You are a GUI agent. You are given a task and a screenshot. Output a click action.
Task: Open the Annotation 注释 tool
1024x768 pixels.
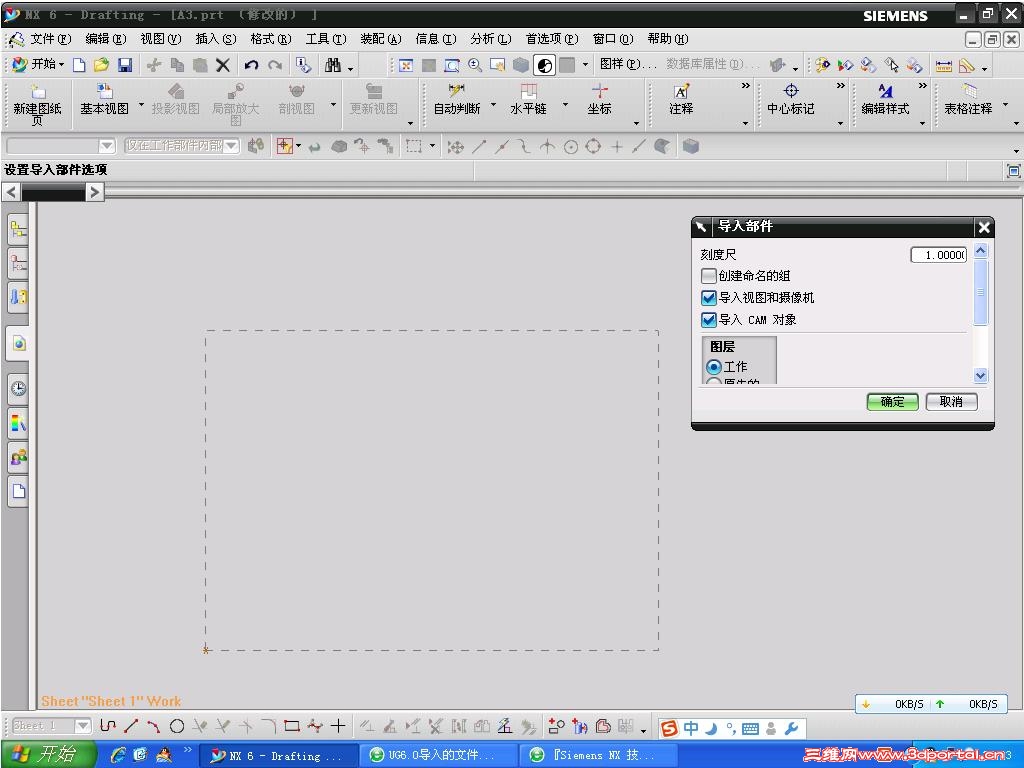tap(680, 99)
